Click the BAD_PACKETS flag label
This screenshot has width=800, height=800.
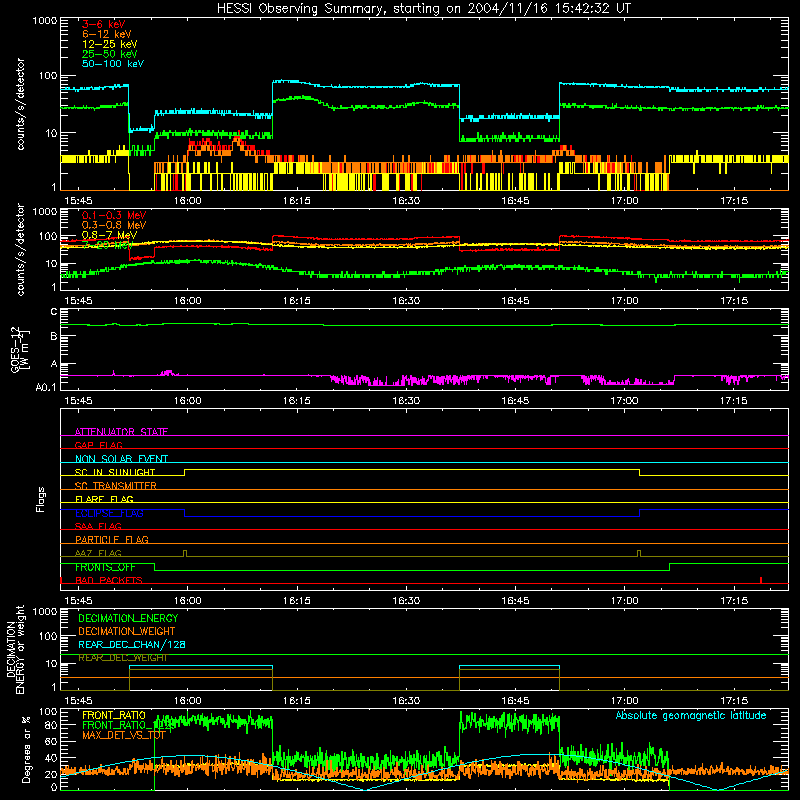[x=109, y=580]
